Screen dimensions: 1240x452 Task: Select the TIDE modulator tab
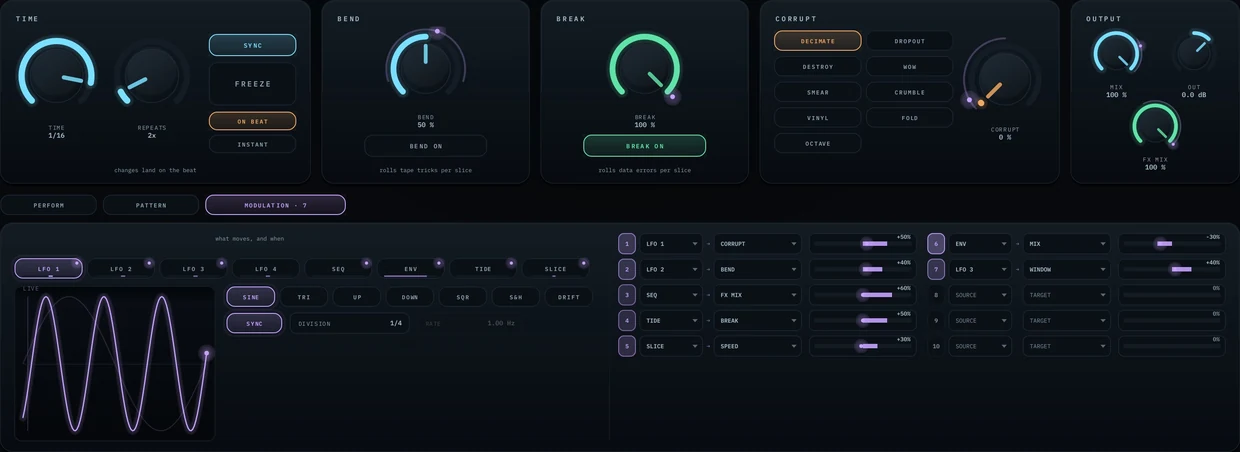point(483,269)
